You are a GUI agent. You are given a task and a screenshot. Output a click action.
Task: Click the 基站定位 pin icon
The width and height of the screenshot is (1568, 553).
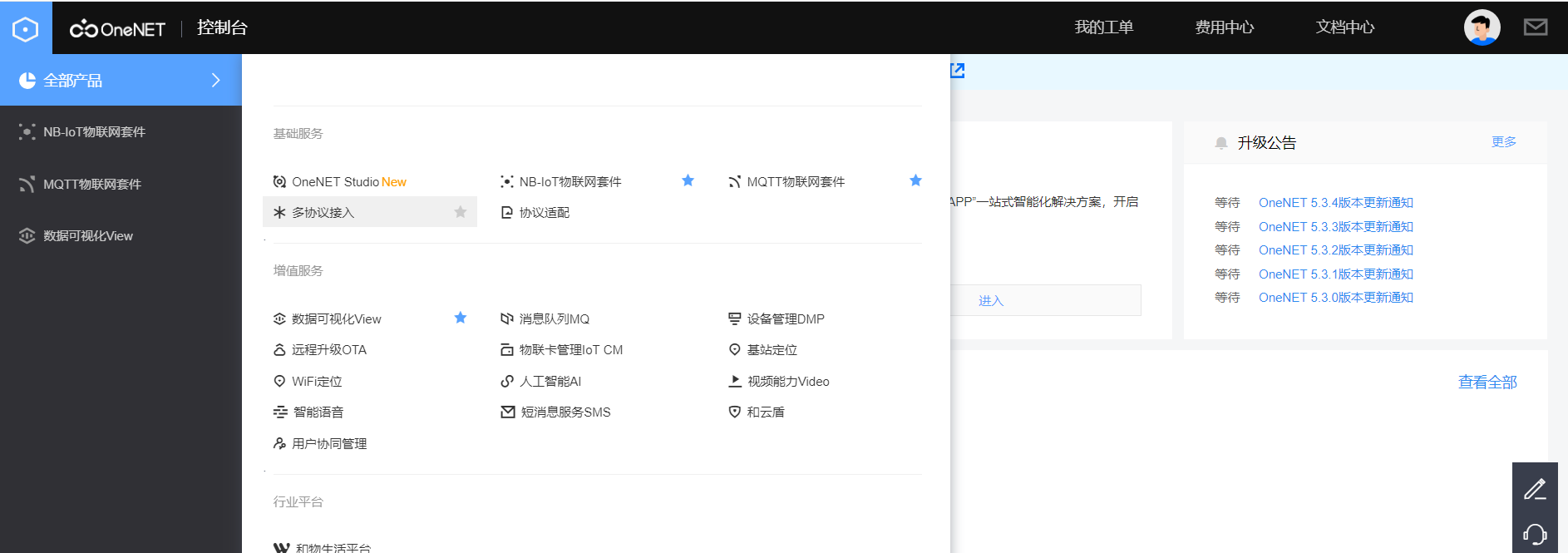735,350
